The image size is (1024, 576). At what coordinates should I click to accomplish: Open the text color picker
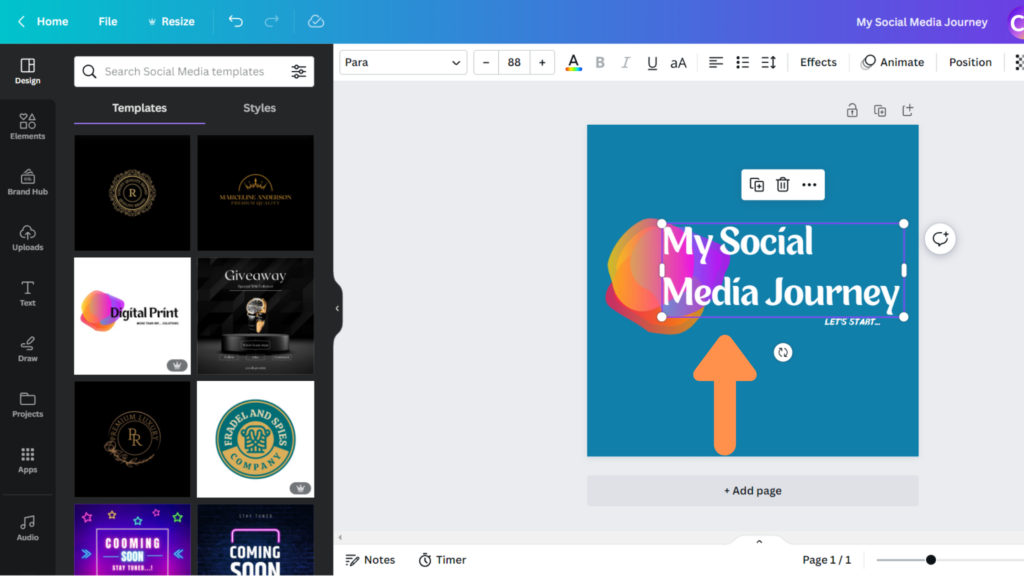tap(573, 63)
